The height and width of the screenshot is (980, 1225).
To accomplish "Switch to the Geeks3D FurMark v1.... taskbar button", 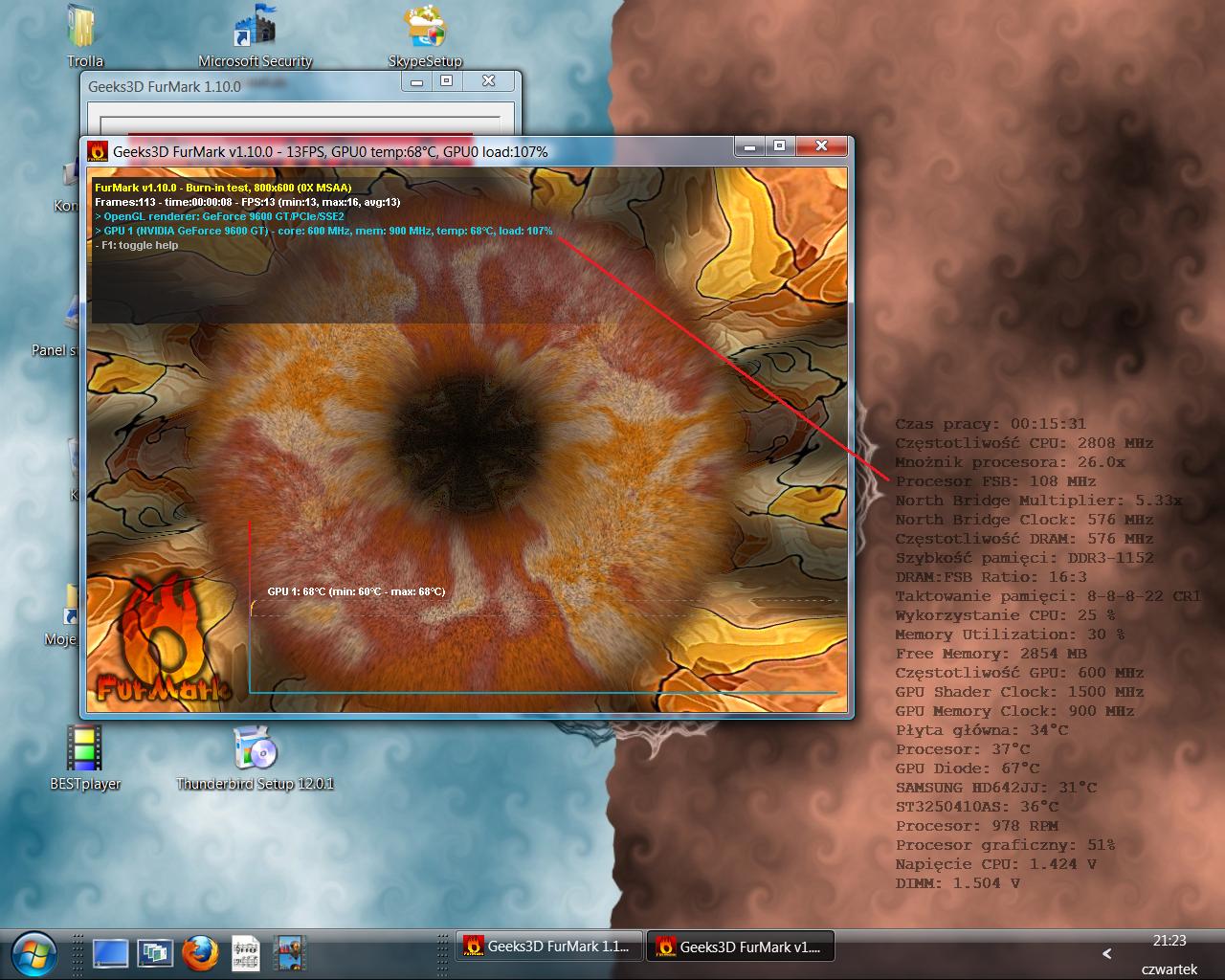I will (741, 947).
